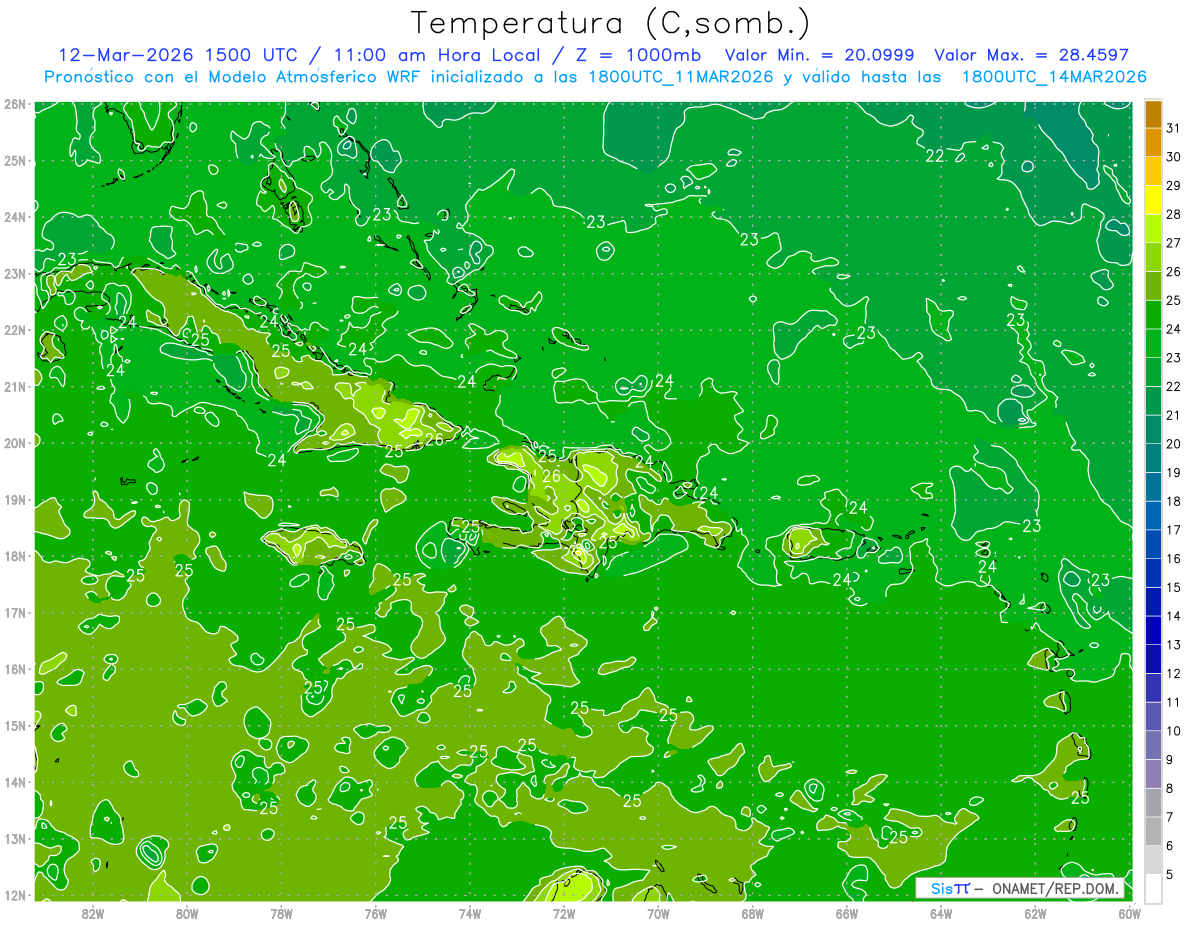This screenshot has height=927, width=1200.
Task: Click the 12N latitude axis label
Action: tap(14, 895)
